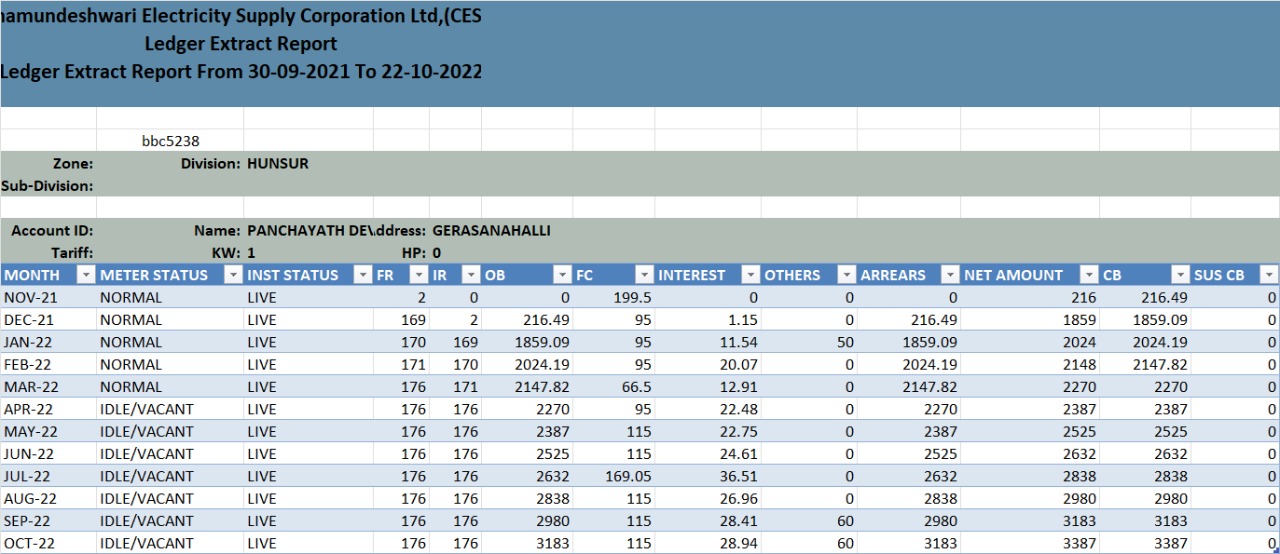Select interest value 28.94 in OCT-22 row
This screenshot has width=1280, height=554.
[708, 543]
